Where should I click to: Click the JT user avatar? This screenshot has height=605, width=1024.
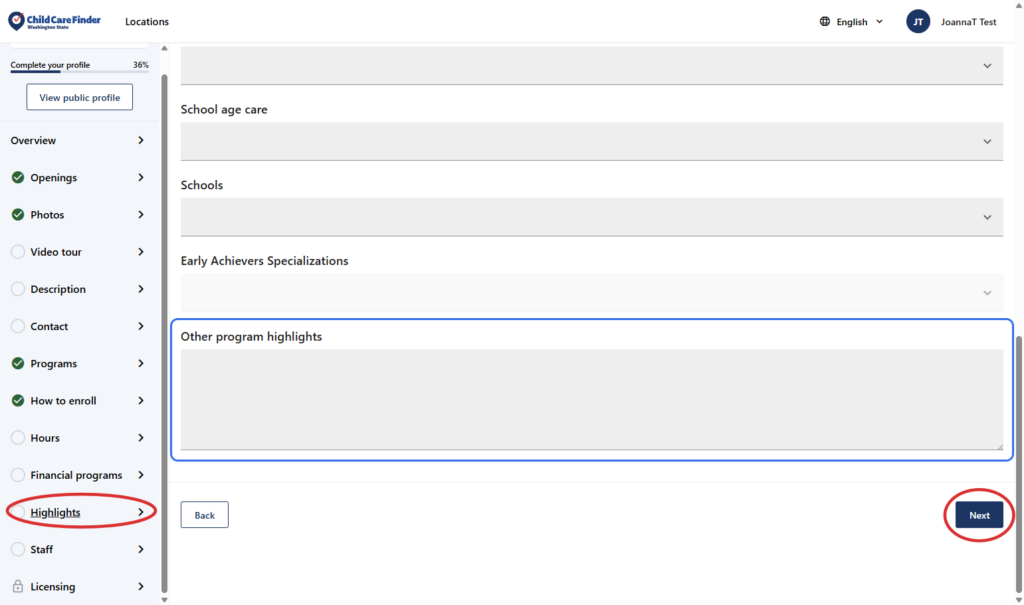[x=918, y=22]
